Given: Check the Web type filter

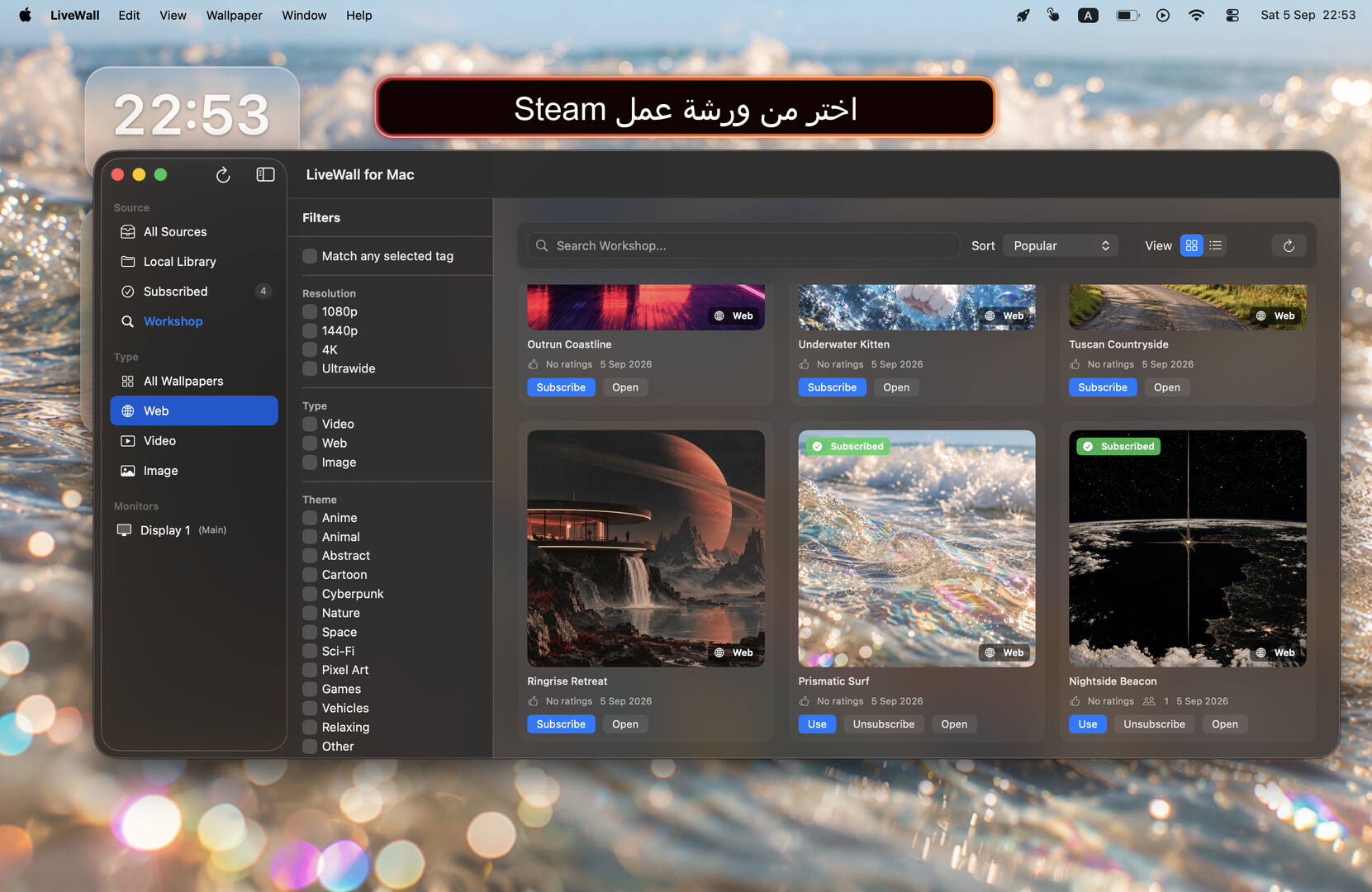Looking at the screenshot, I should (x=310, y=443).
